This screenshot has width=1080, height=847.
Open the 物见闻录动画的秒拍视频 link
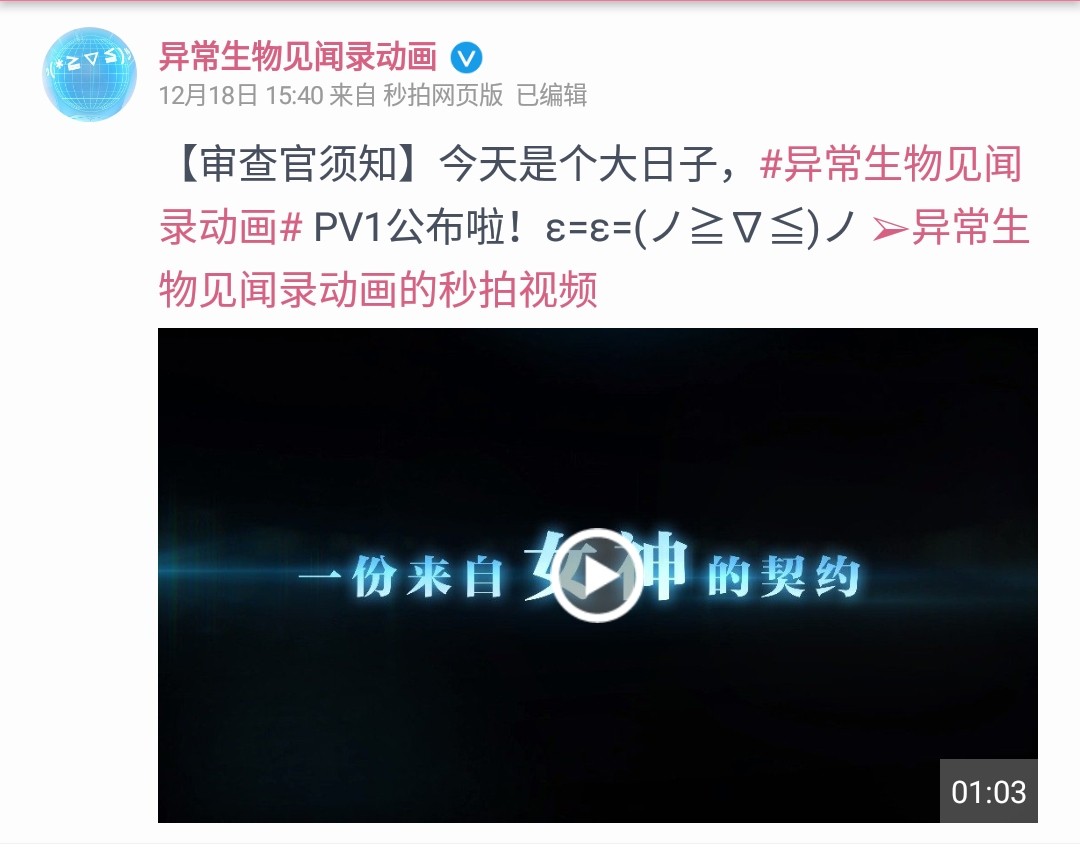tap(378, 289)
